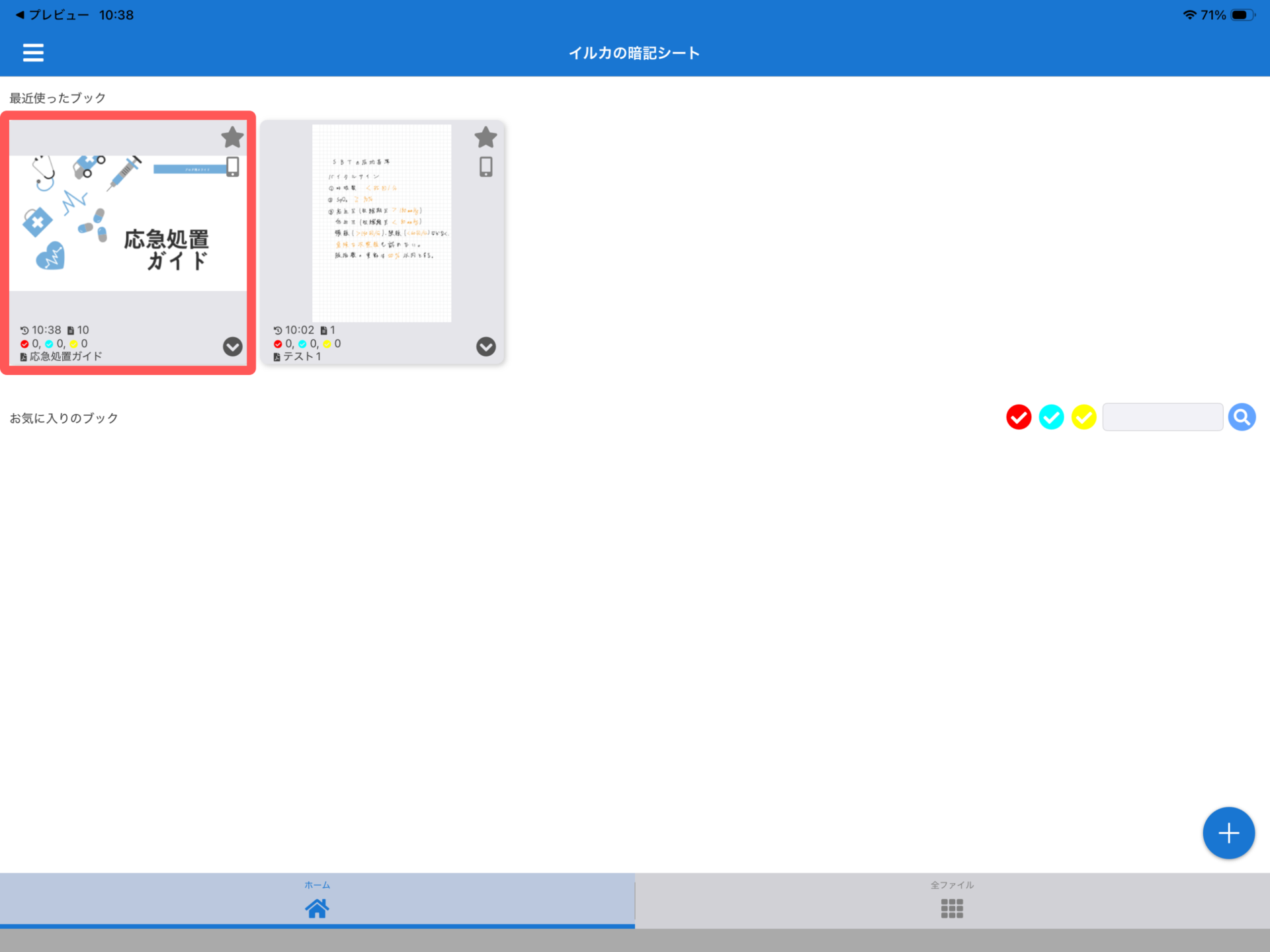Open the テスト1 handwritten note thumbnail
The height and width of the screenshot is (952, 1270).
[382, 223]
